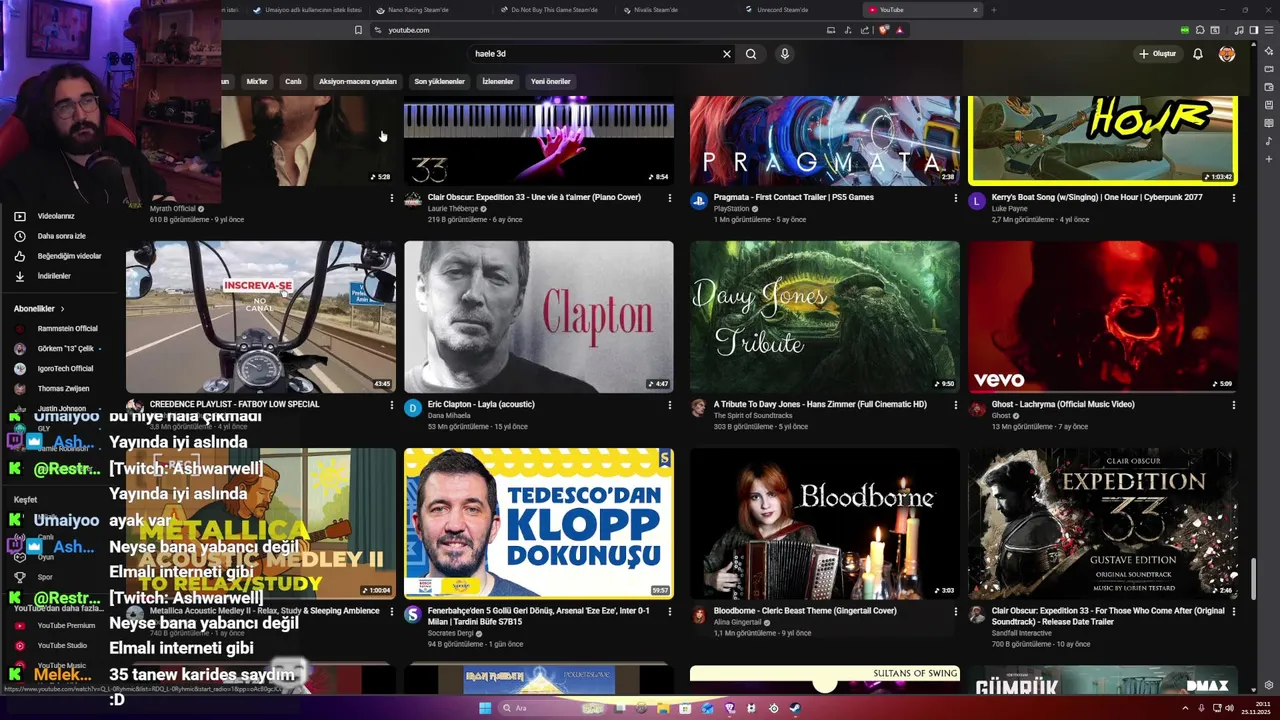Open options menu for Davy Jones Tribute

[x=956, y=405]
